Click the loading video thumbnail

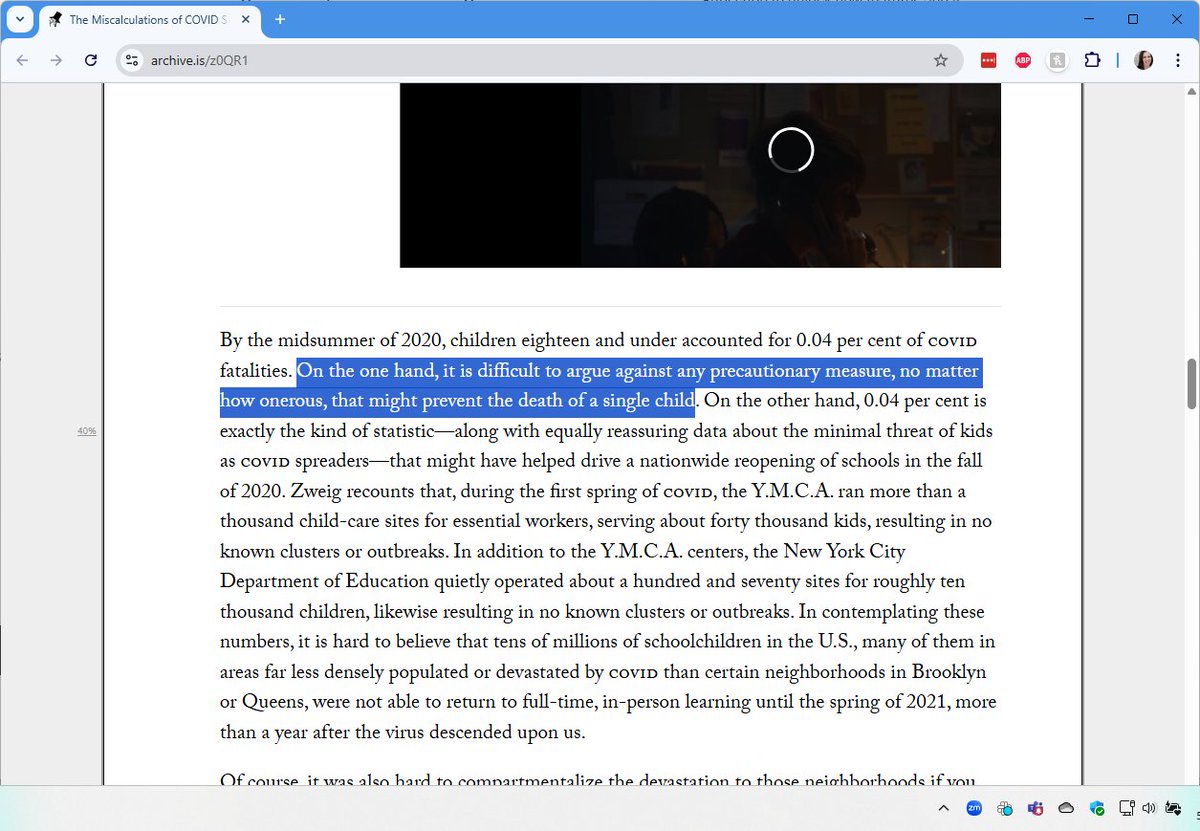pyautogui.click(x=700, y=175)
